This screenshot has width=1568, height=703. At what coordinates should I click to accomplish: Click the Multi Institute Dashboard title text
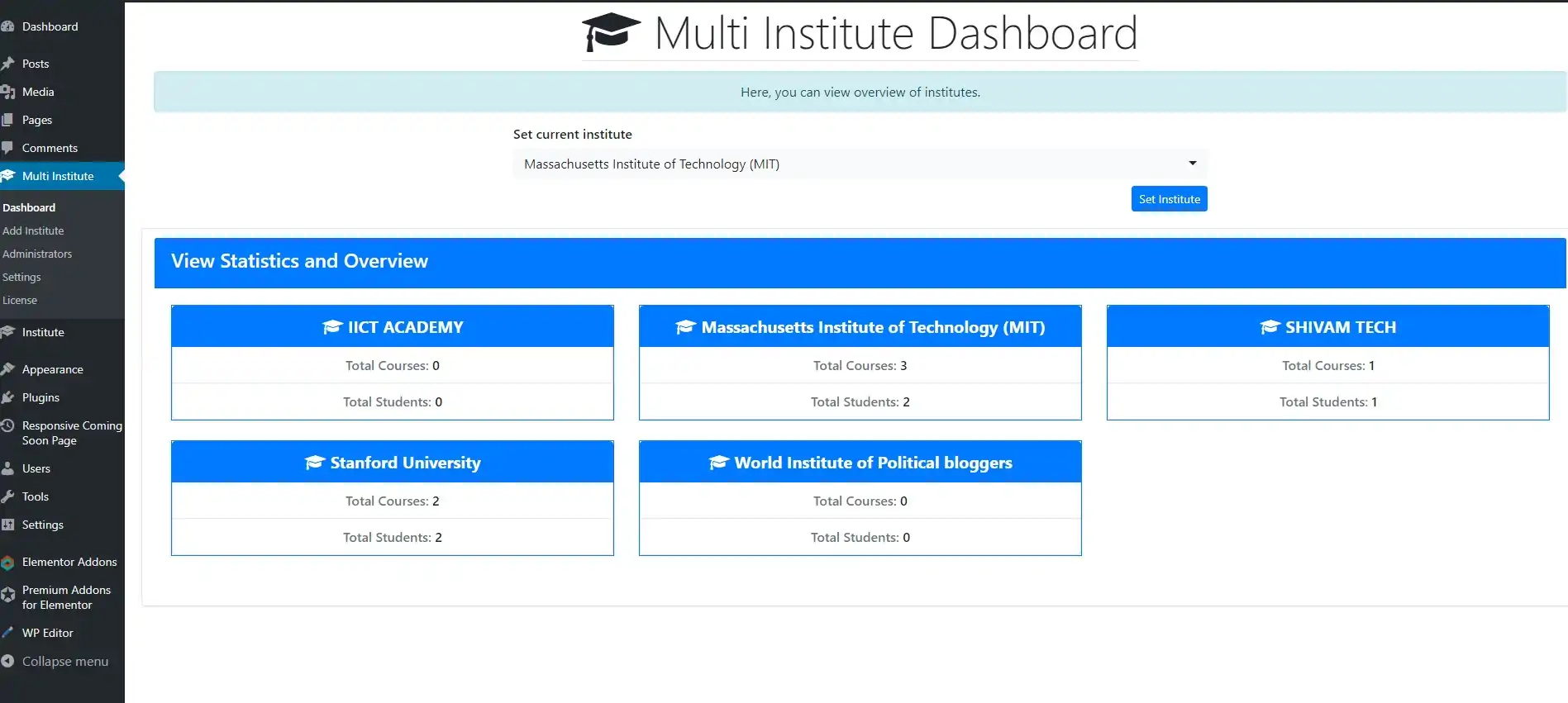(896, 33)
